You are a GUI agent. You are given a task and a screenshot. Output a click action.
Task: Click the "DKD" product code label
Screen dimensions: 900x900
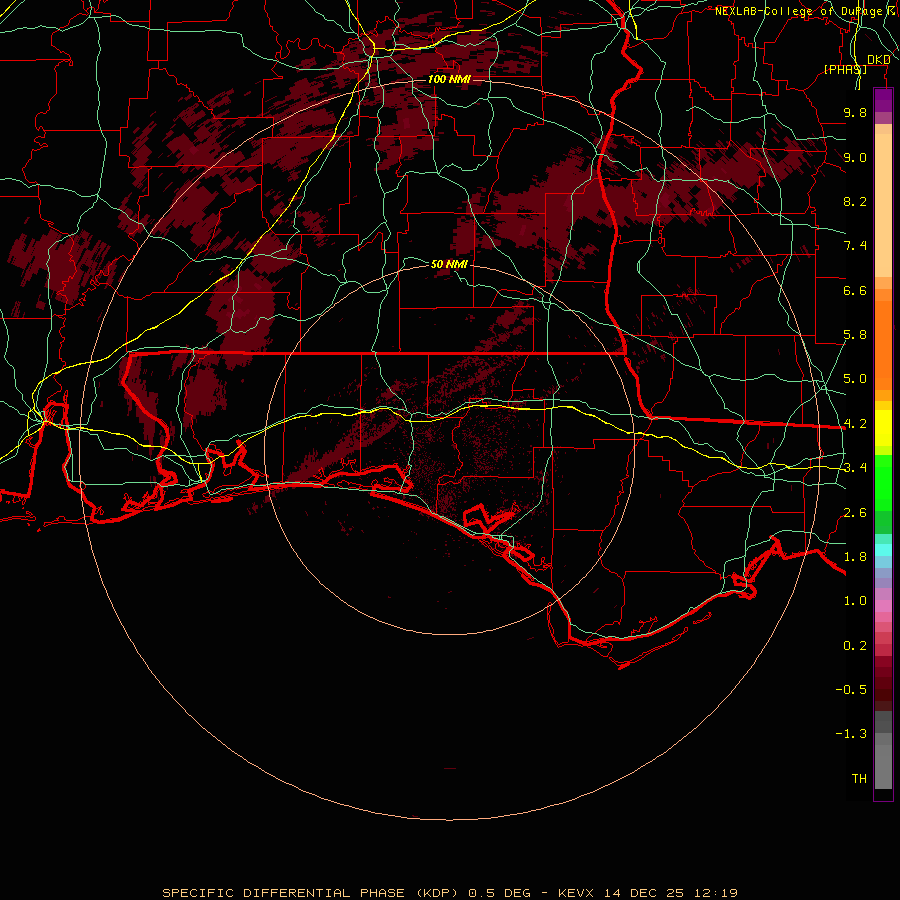point(878,60)
